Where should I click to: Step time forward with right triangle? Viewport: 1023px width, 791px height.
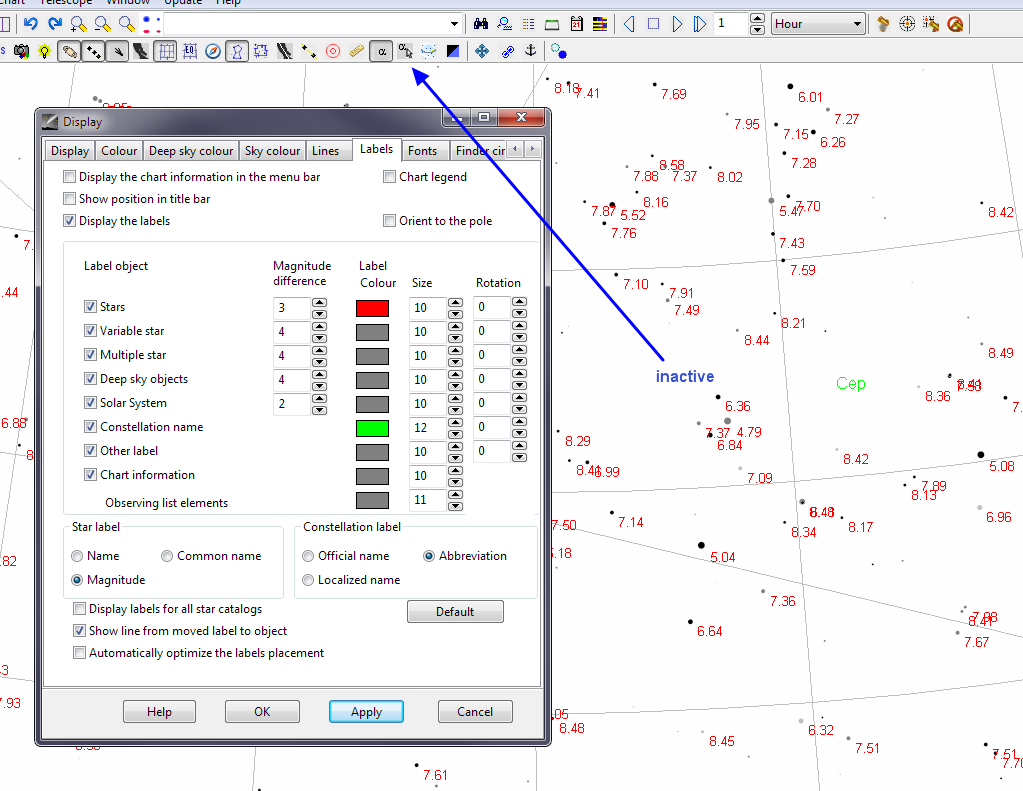(677, 24)
